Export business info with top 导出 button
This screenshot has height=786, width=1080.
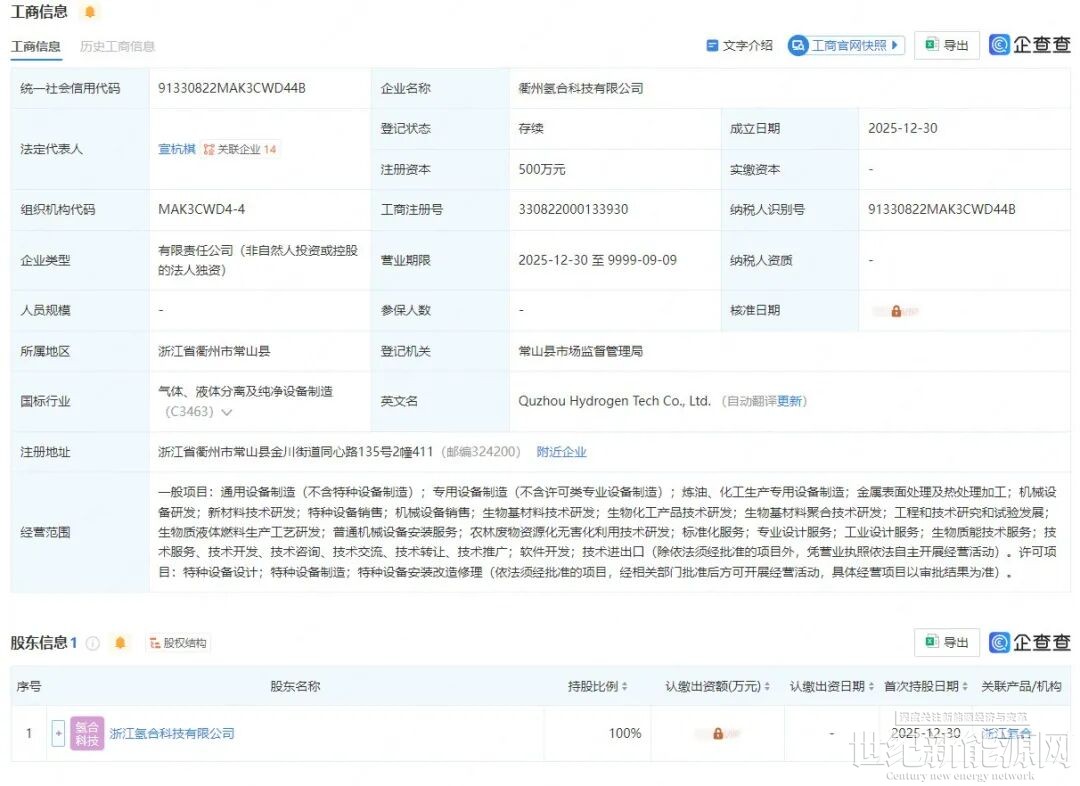click(x=946, y=45)
